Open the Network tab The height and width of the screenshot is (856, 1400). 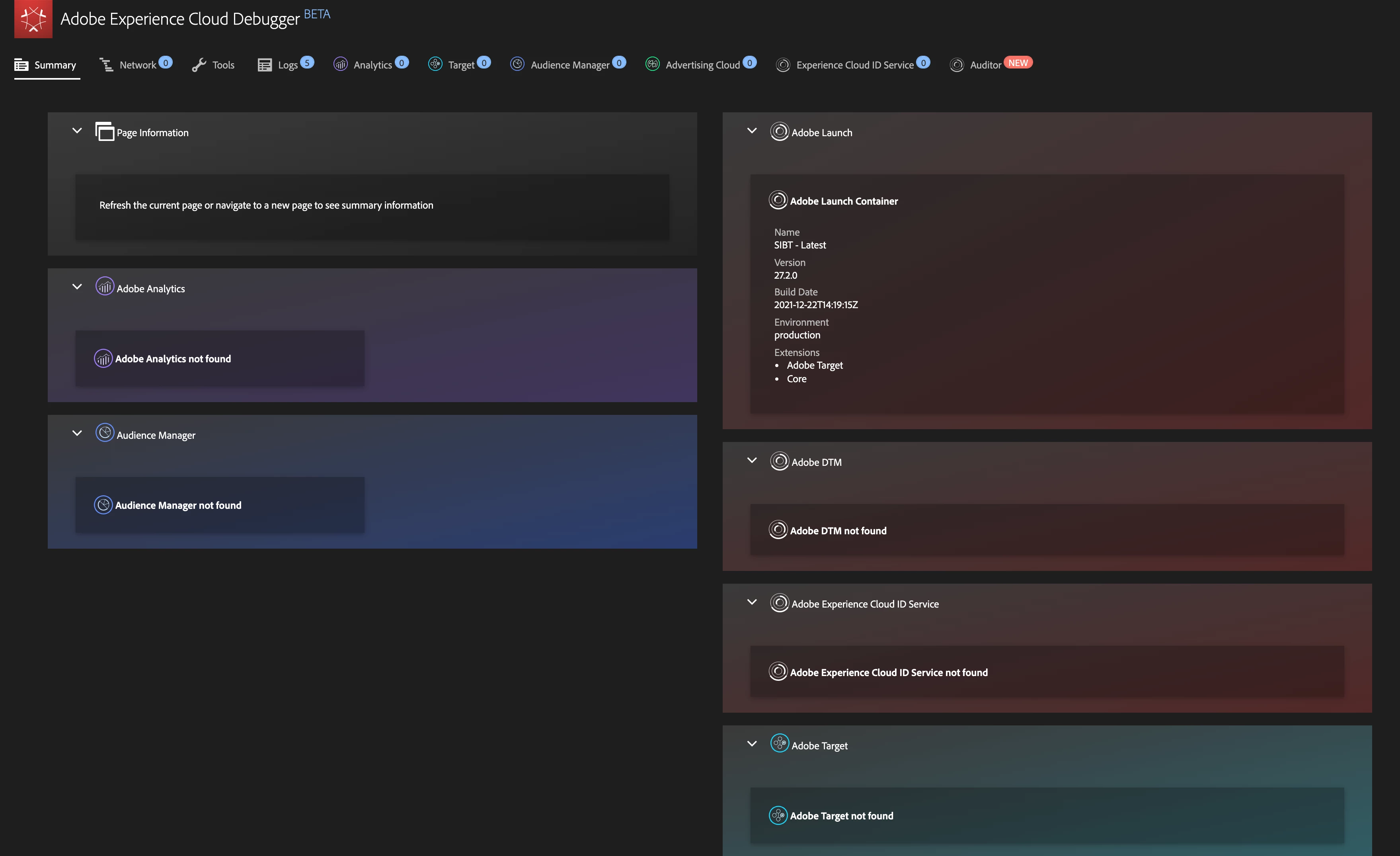tap(136, 65)
